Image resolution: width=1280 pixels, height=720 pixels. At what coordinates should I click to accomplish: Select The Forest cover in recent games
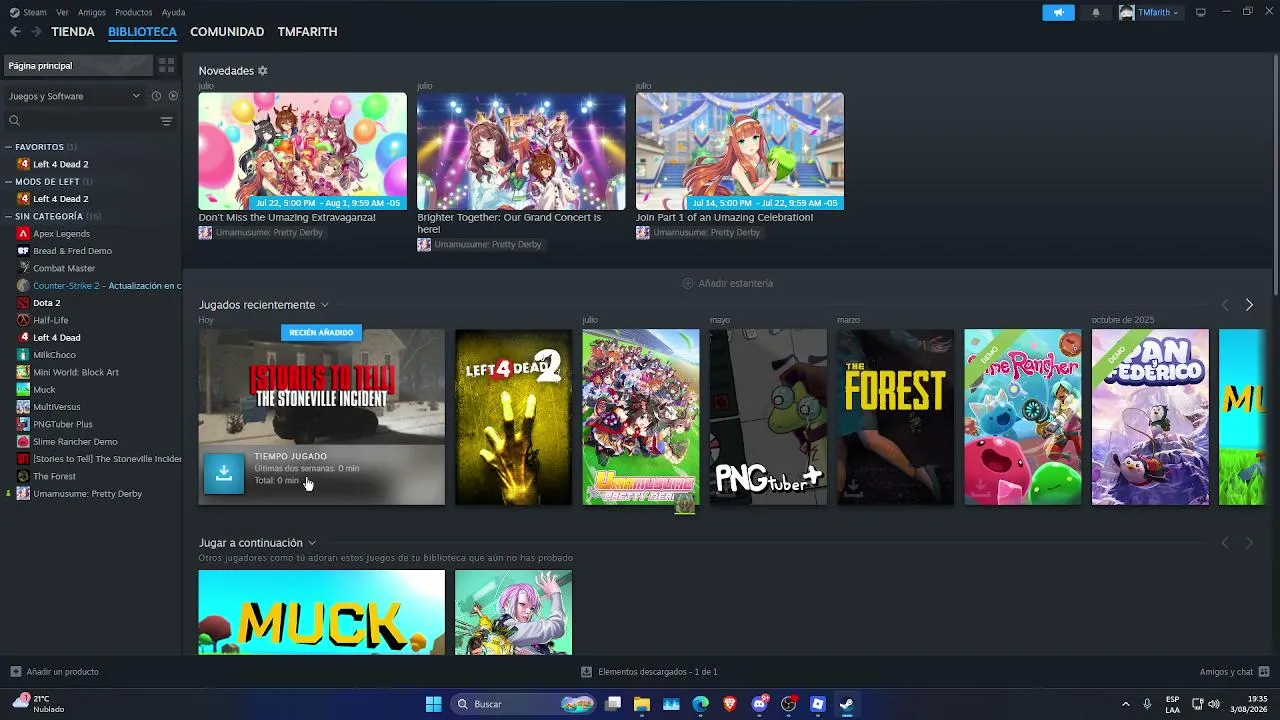point(895,417)
